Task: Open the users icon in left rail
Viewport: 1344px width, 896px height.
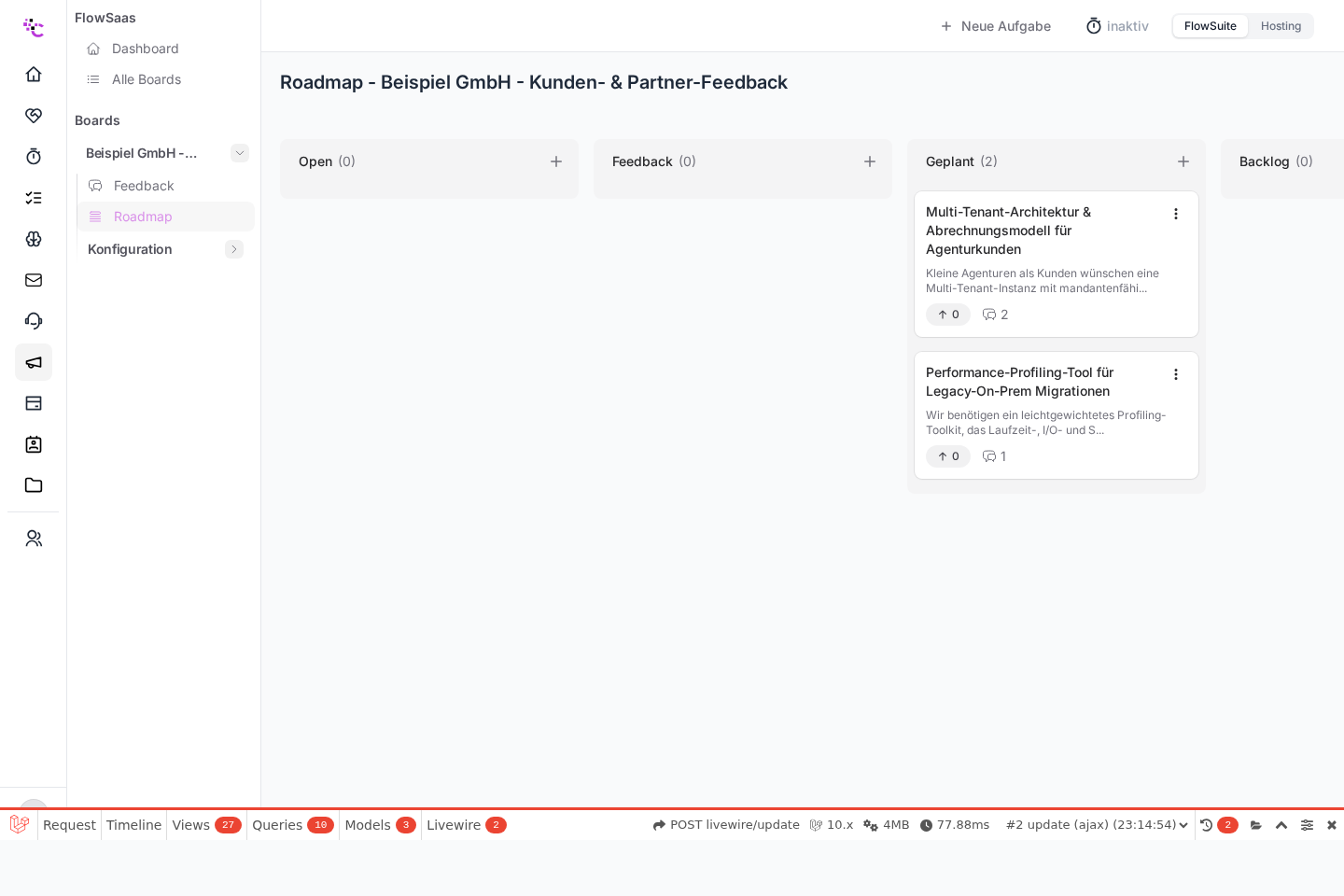Action: (x=34, y=539)
